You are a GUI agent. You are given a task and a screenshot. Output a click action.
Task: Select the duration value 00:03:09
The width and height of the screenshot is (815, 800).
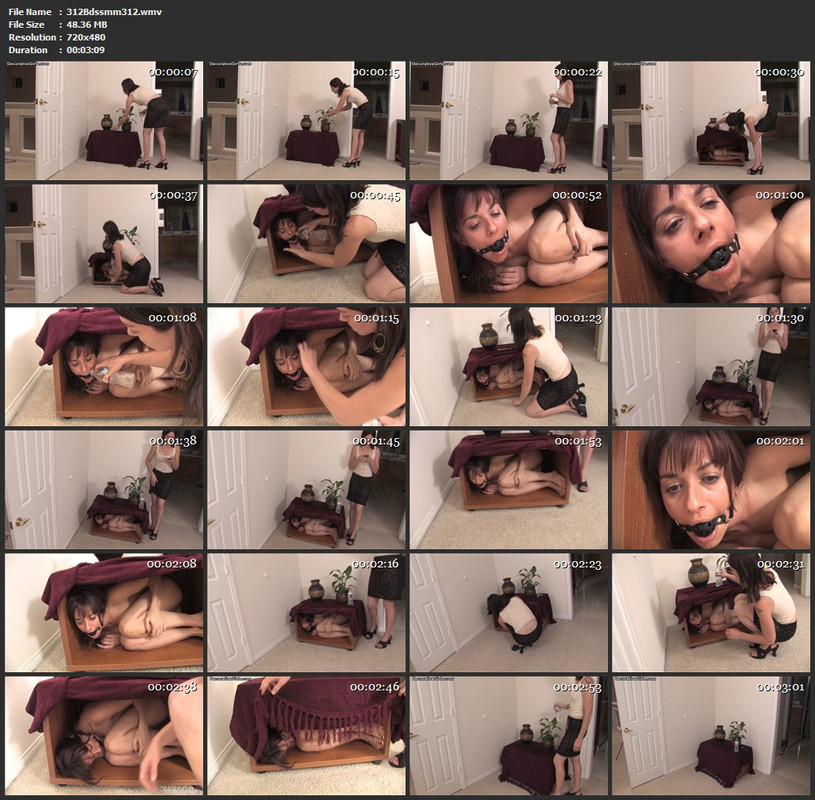[85, 50]
